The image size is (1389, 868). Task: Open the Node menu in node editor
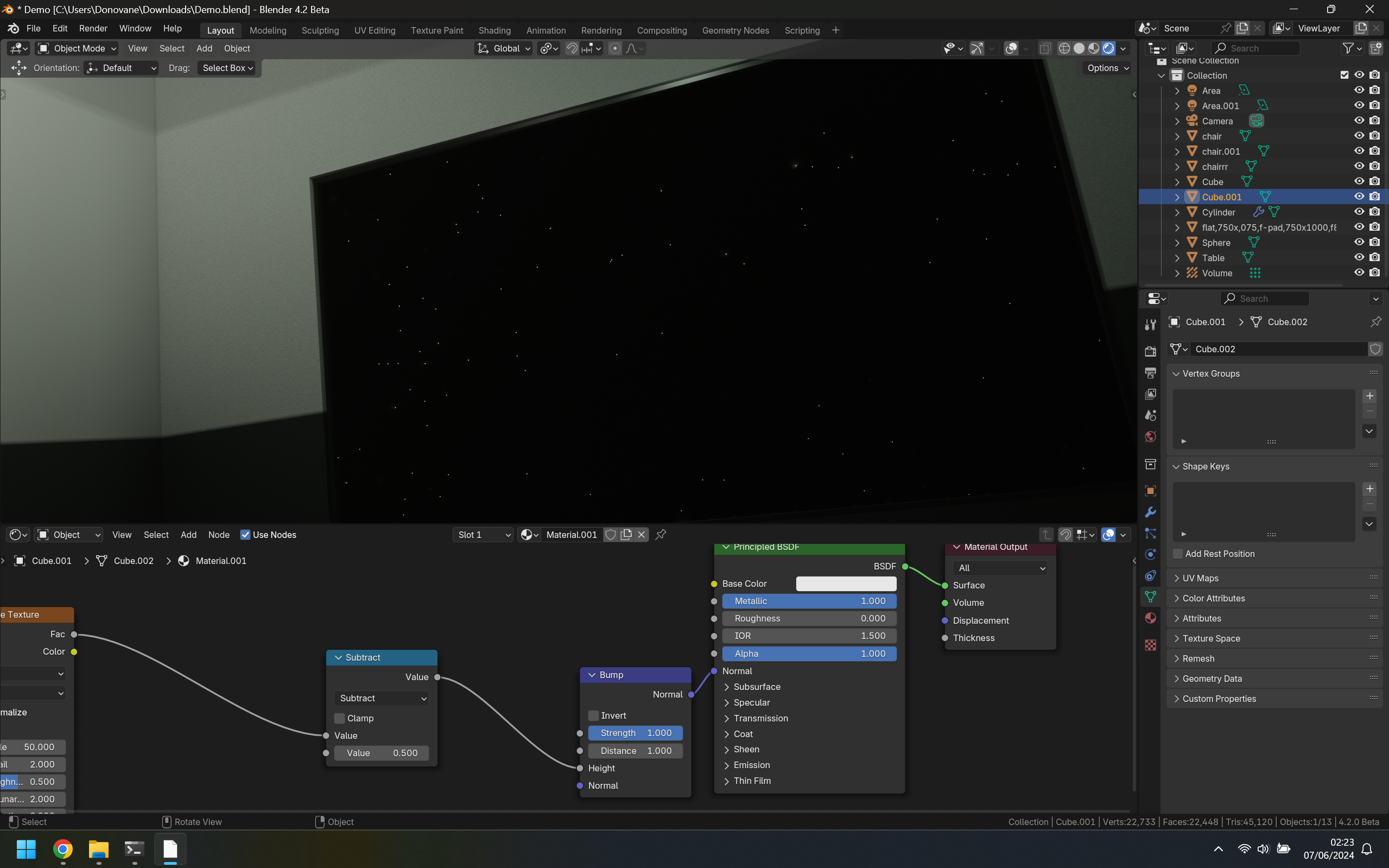pos(219,535)
